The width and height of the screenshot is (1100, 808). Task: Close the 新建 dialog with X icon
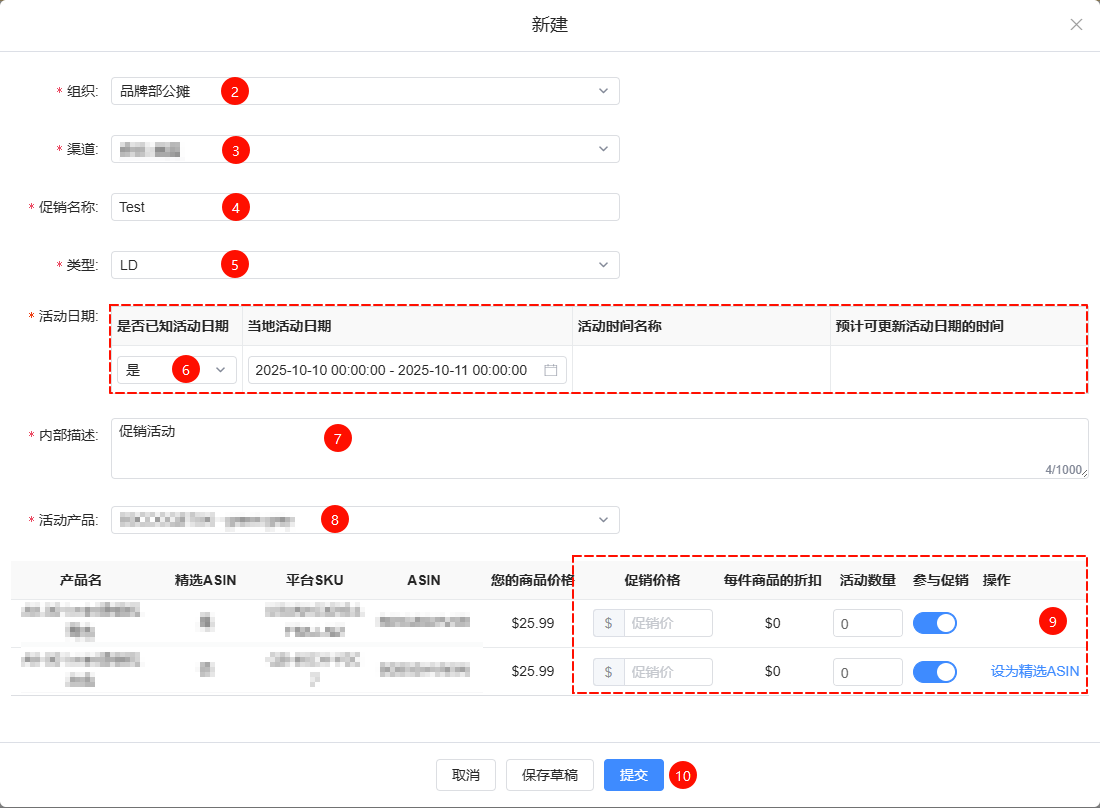click(1076, 25)
